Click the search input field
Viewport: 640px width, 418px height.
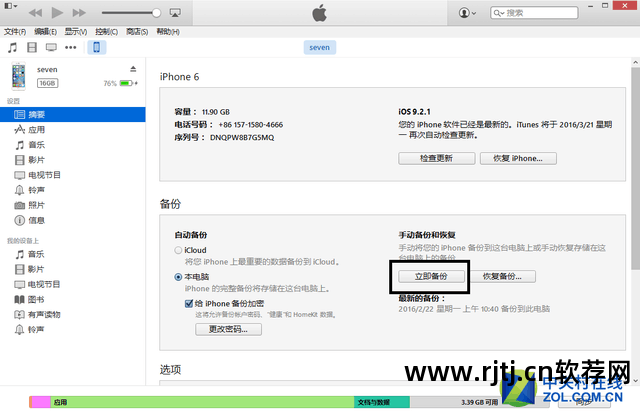pyautogui.click(x=534, y=13)
